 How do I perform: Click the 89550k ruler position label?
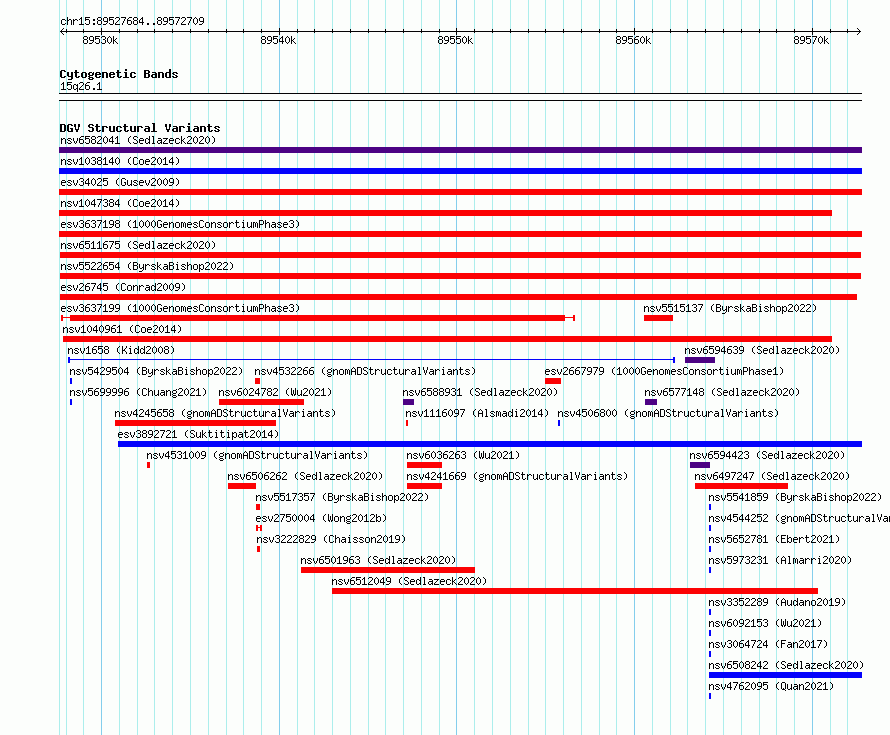[x=455, y=40]
